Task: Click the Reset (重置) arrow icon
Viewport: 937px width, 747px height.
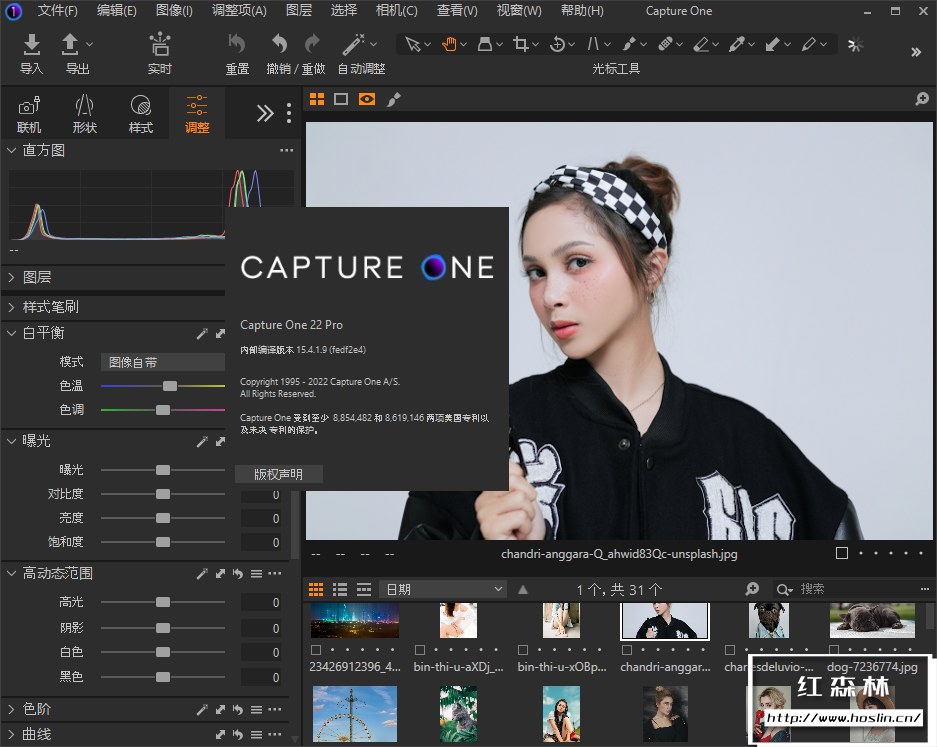Action: pos(237,44)
